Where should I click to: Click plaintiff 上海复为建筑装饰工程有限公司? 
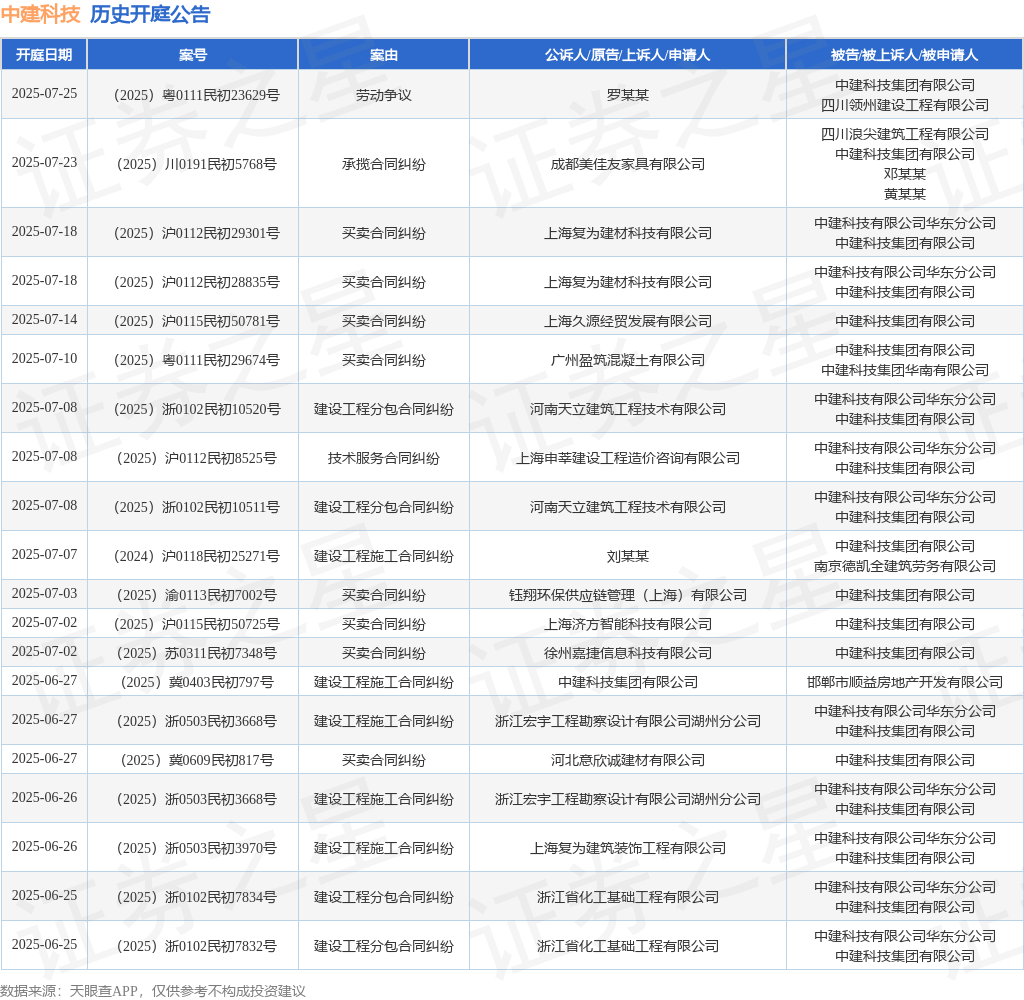pyautogui.click(x=627, y=848)
